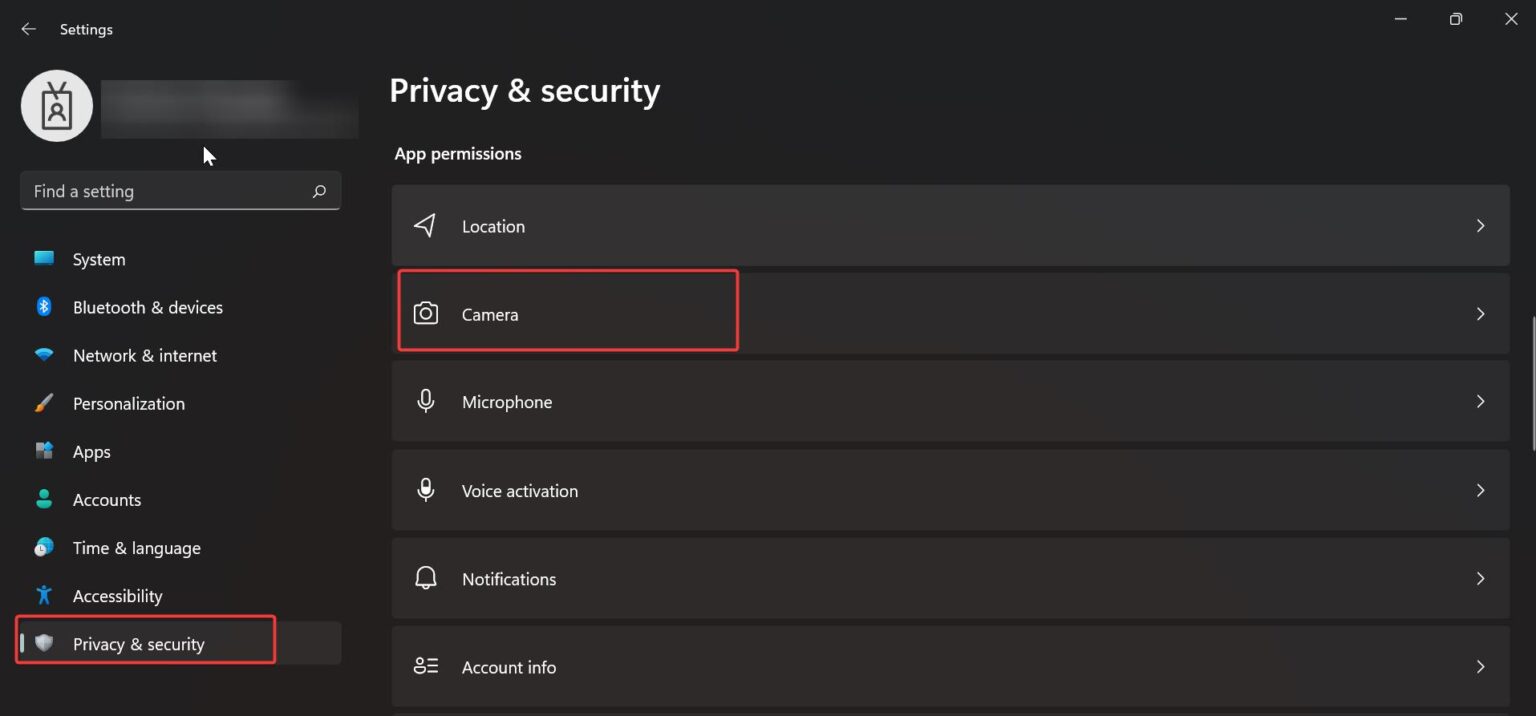
Task: Click the Voice activation icon
Action: pyautogui.click(x=425, y=489)
